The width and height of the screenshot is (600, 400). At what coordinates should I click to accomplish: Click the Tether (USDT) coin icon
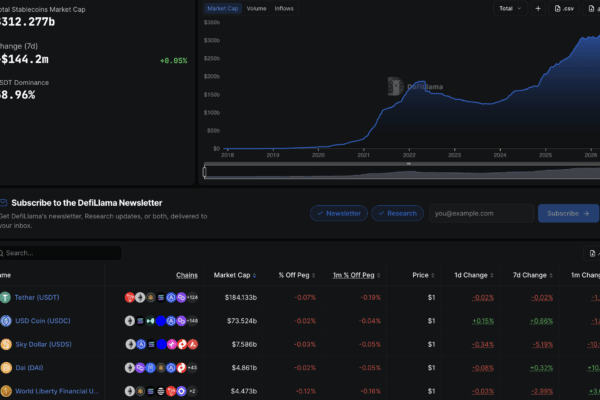point(5,297)
